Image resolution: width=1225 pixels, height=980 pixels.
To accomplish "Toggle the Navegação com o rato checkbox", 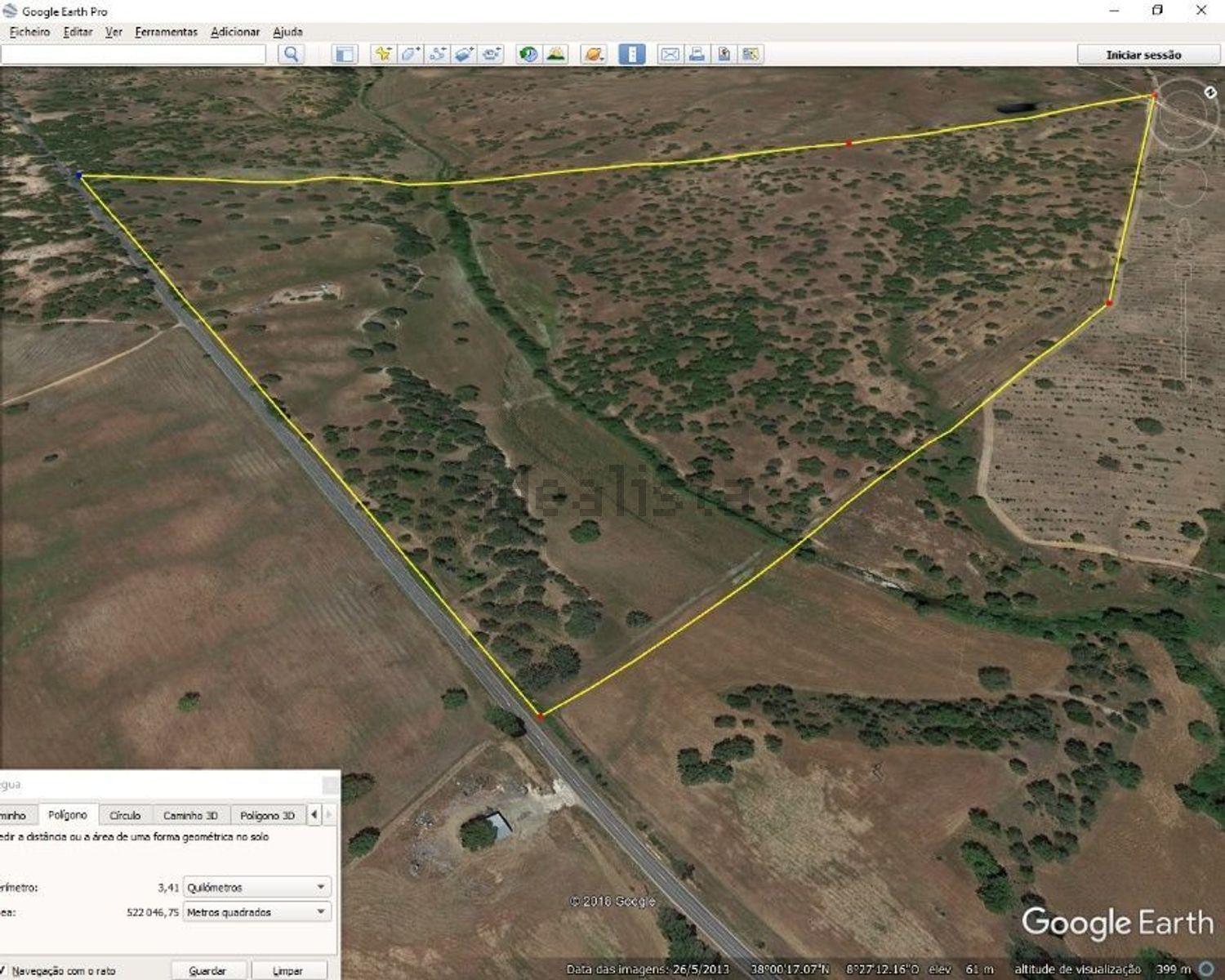I will (2, 970).
